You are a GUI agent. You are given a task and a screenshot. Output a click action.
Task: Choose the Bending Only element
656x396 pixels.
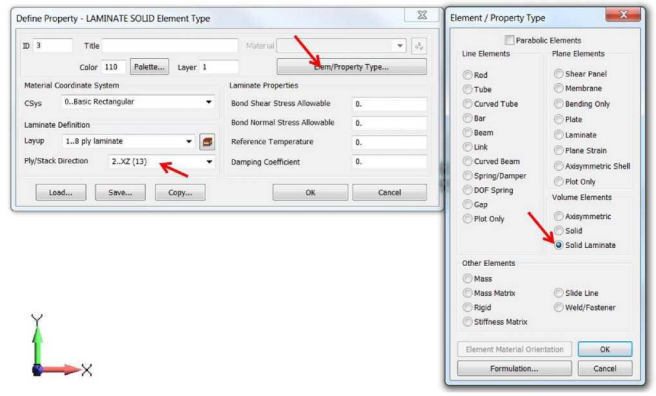[559, 104]
